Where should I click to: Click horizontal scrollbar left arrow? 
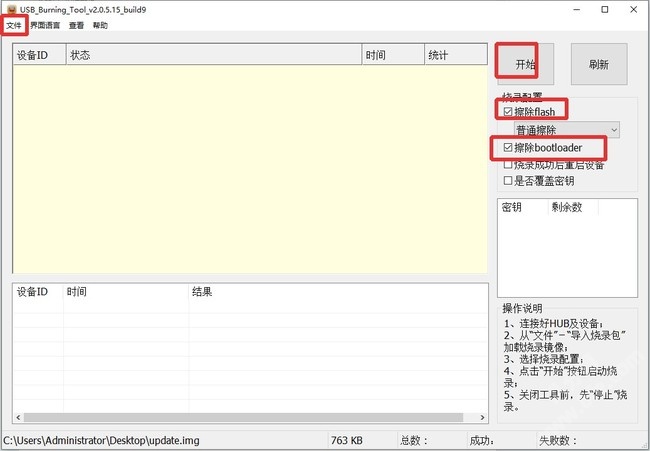point(18,417)
